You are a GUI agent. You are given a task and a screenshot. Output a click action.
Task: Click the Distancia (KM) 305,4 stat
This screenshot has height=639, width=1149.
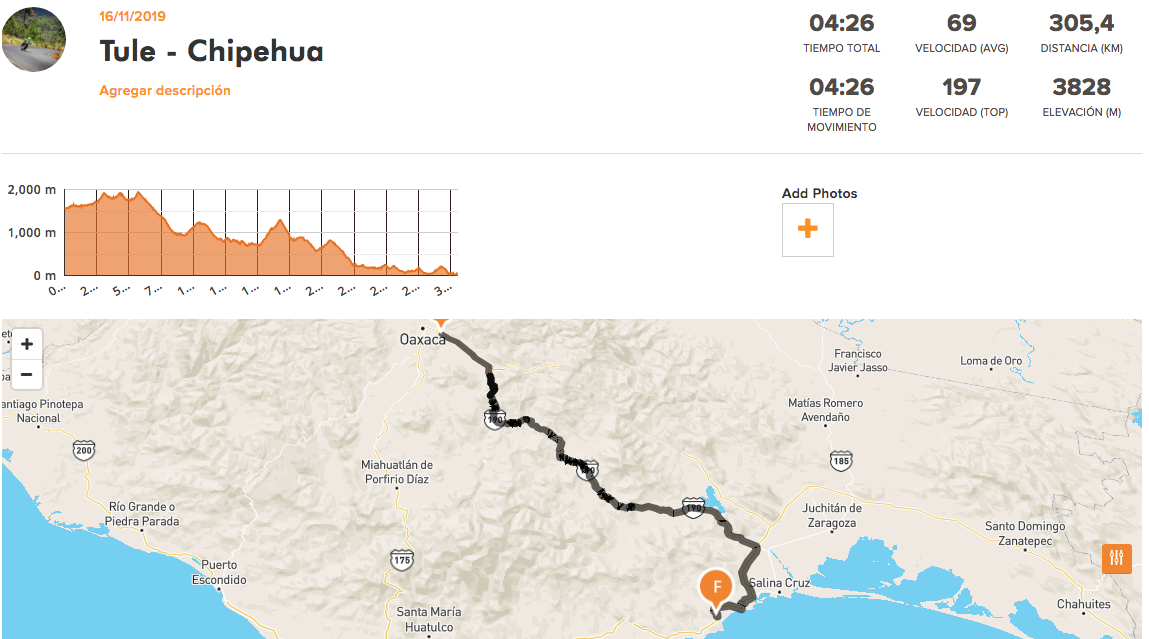click(x=1082, y=34)
